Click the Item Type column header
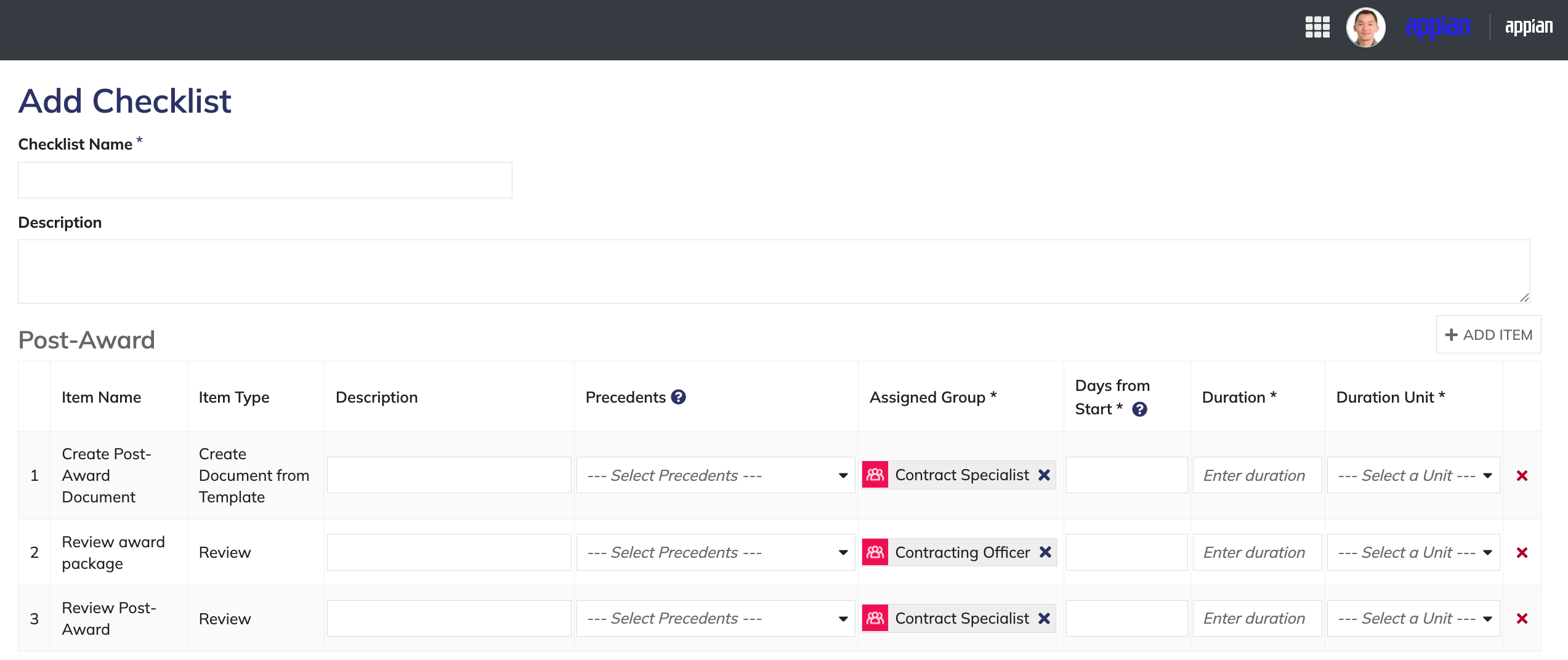Screen dimensions: 1568x660 [234, 397]
